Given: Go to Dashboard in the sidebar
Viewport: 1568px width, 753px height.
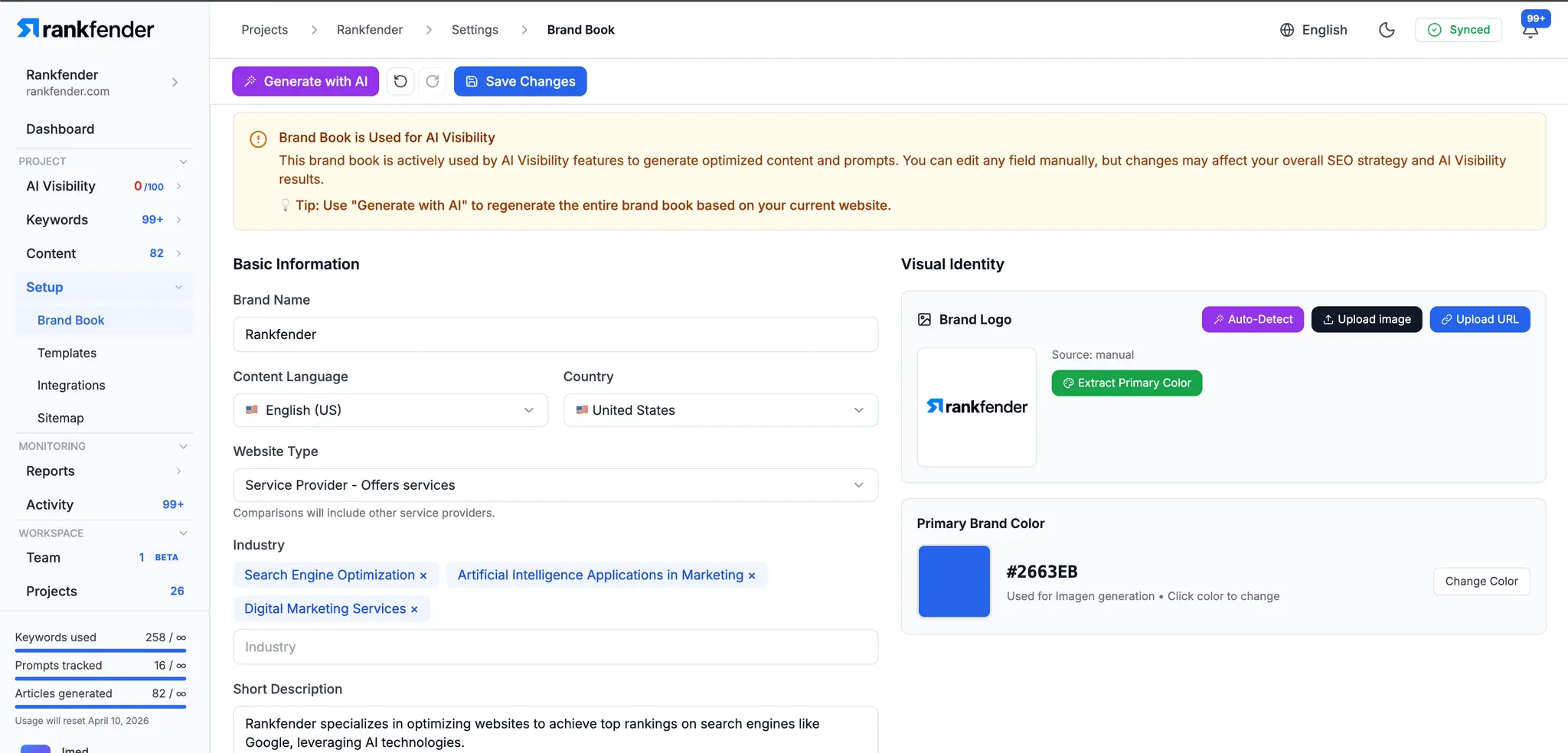Looking at the screenshot, I should 60,129.
